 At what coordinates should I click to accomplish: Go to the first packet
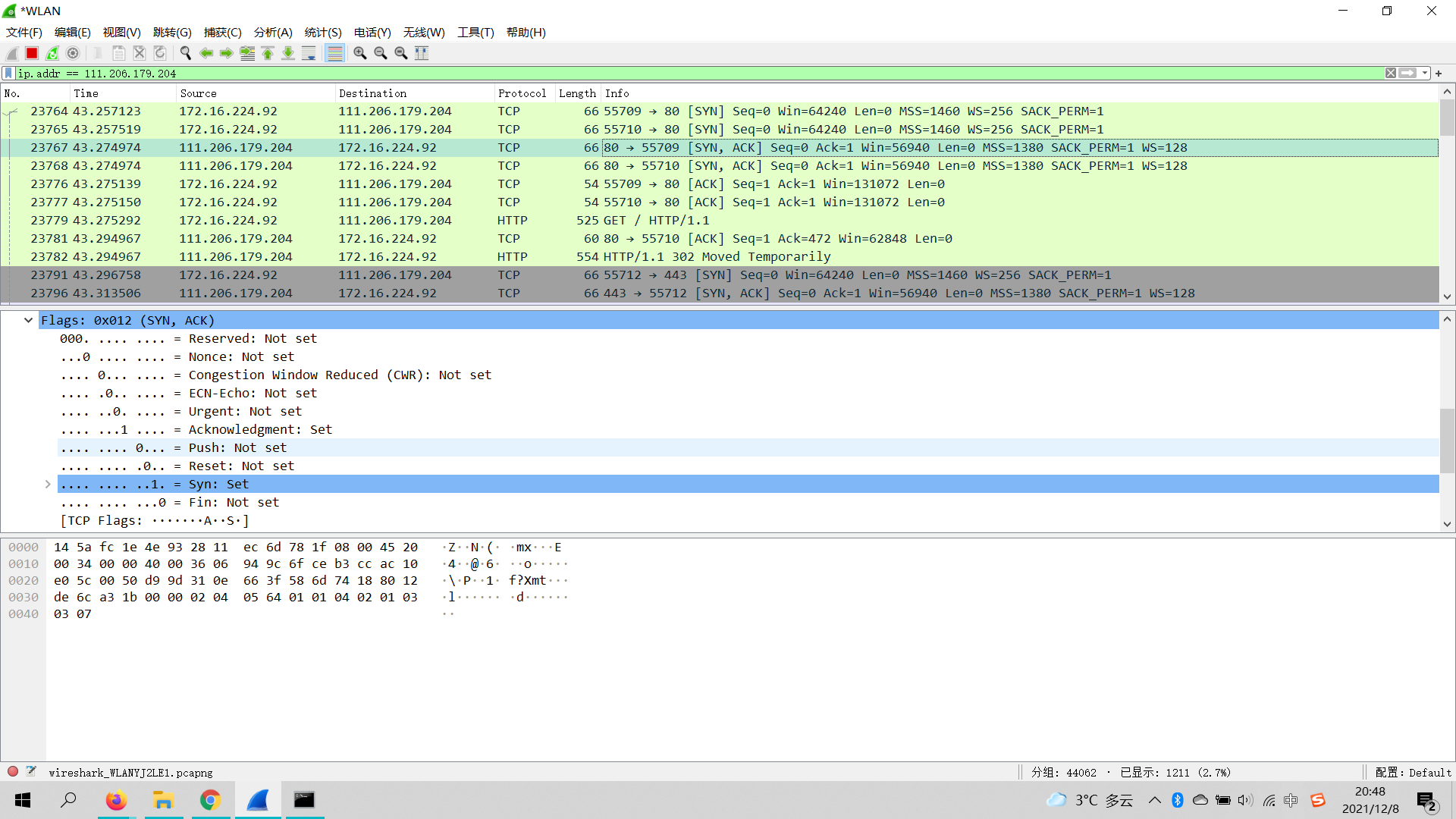coord(268,53)
